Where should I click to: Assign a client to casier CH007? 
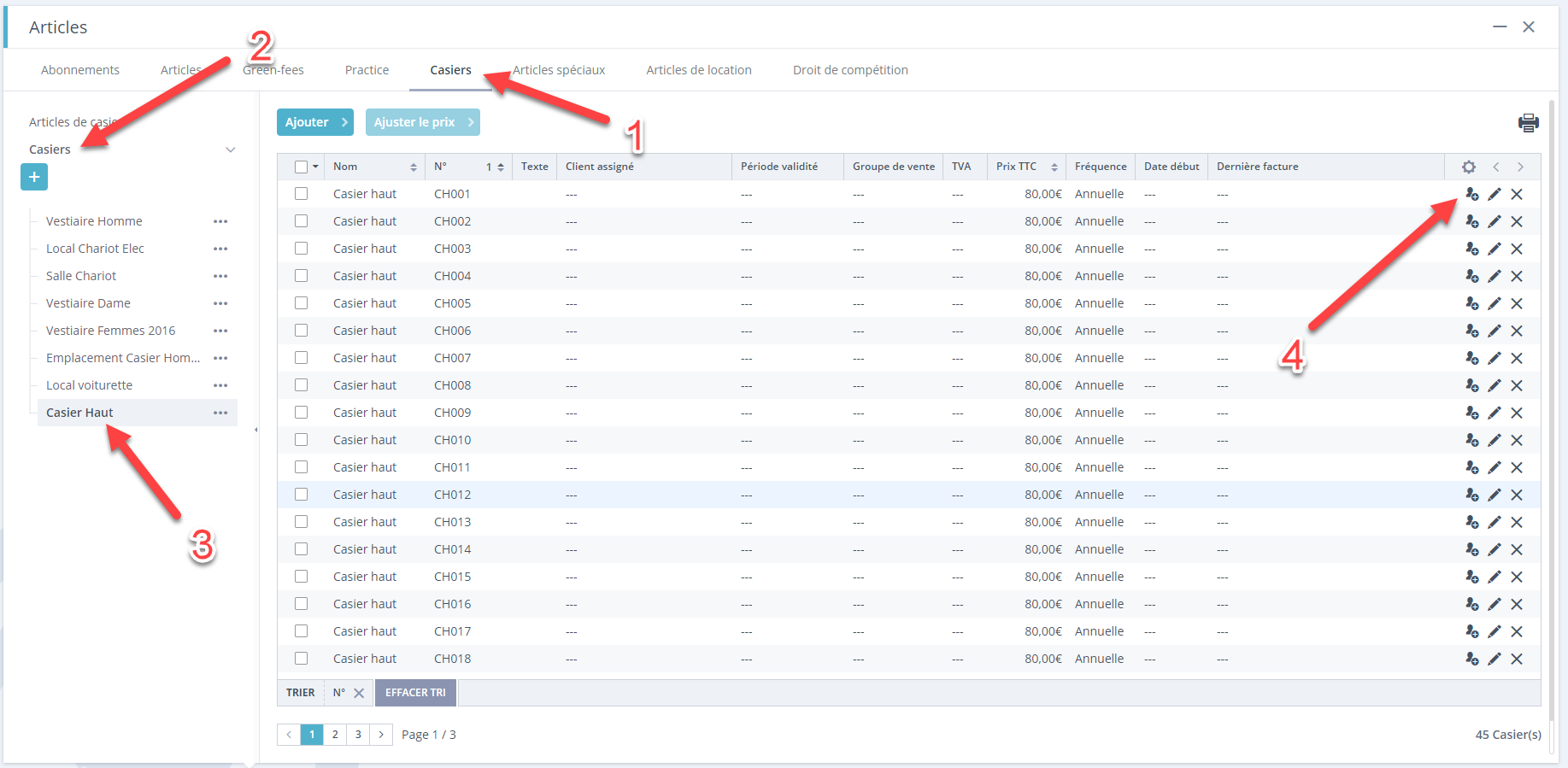(1471, 359)
